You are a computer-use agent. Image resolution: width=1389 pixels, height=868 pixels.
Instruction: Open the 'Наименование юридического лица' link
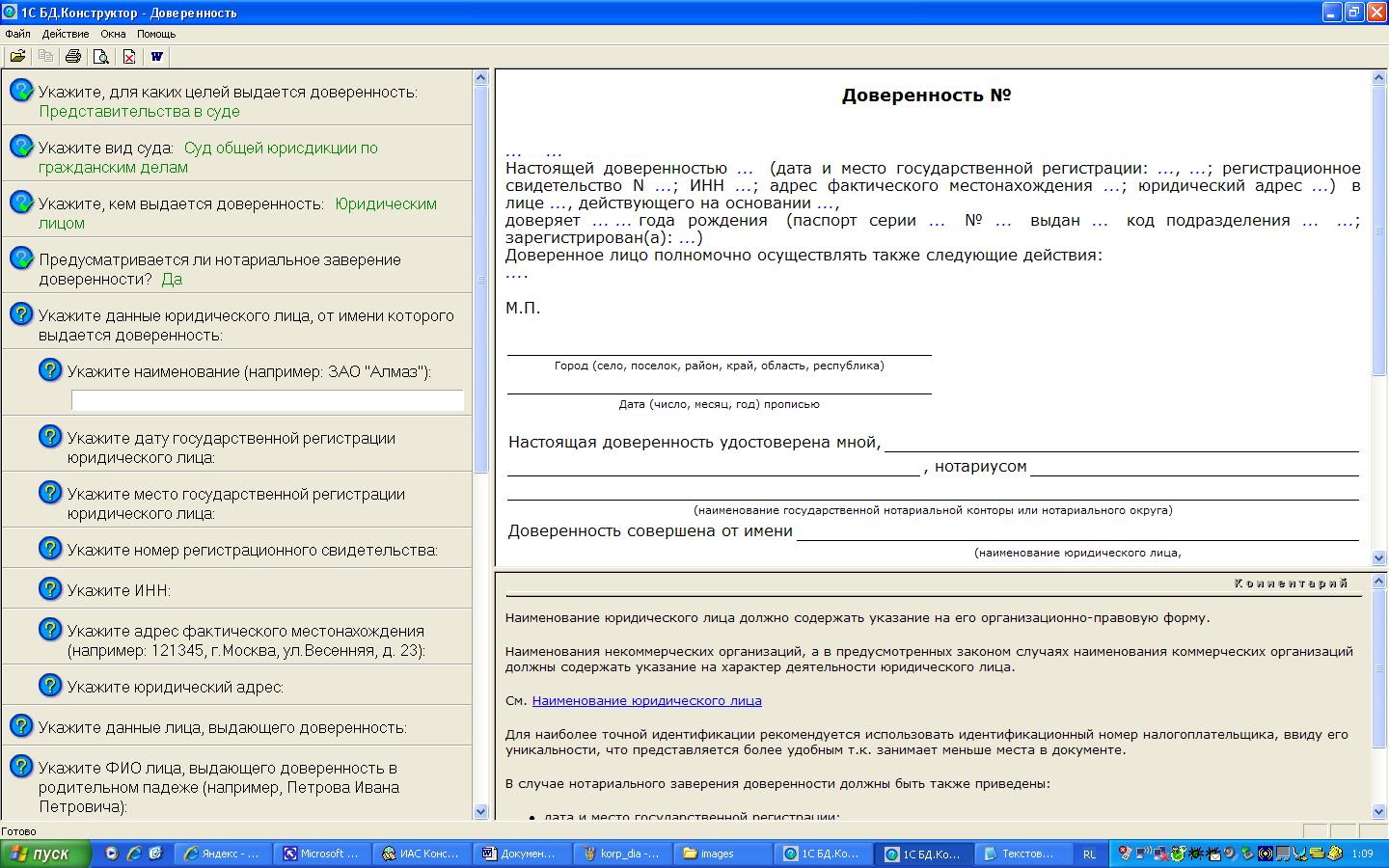click(647, 701)
